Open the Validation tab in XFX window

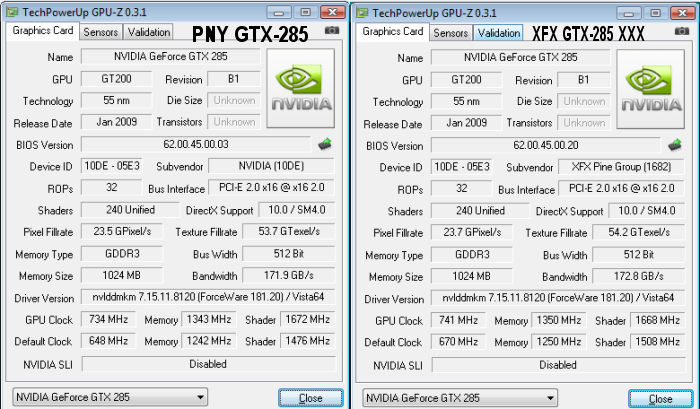[499, 33]
